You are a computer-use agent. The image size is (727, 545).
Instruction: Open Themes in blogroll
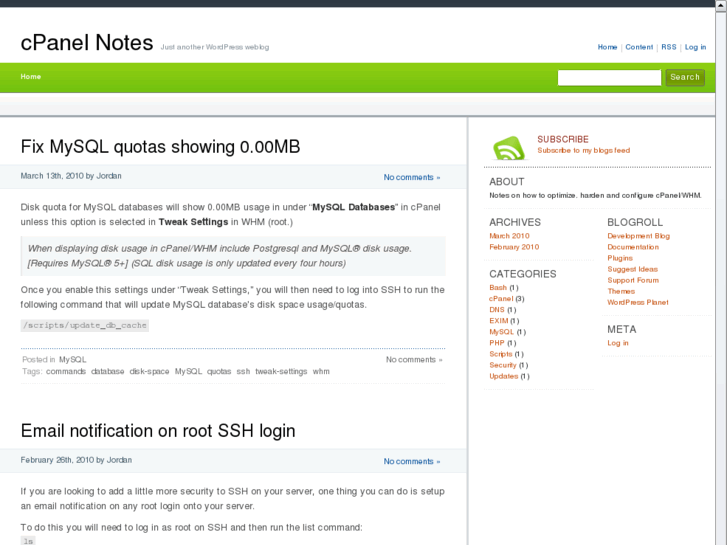pyautogui.click(x=621, y=291)
